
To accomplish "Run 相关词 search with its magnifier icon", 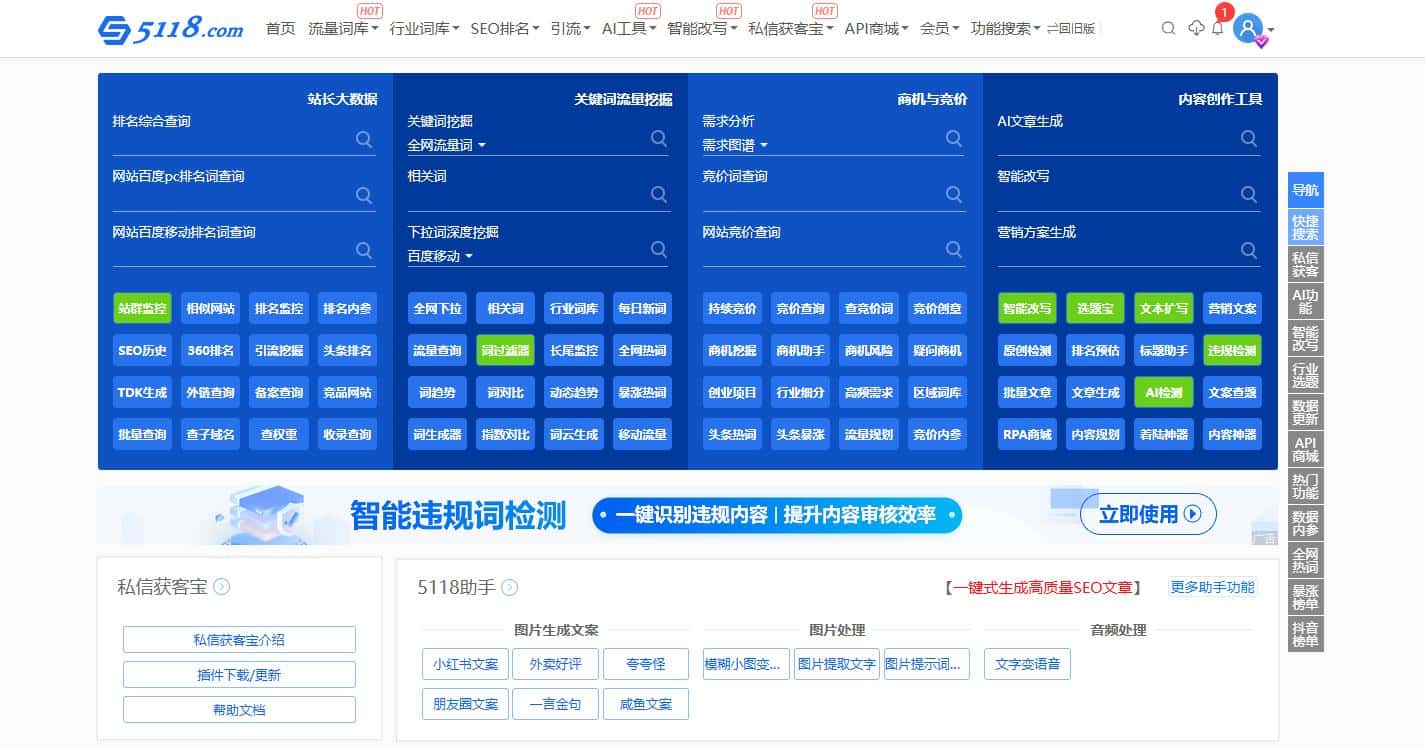I will click(x=659, y=194).
